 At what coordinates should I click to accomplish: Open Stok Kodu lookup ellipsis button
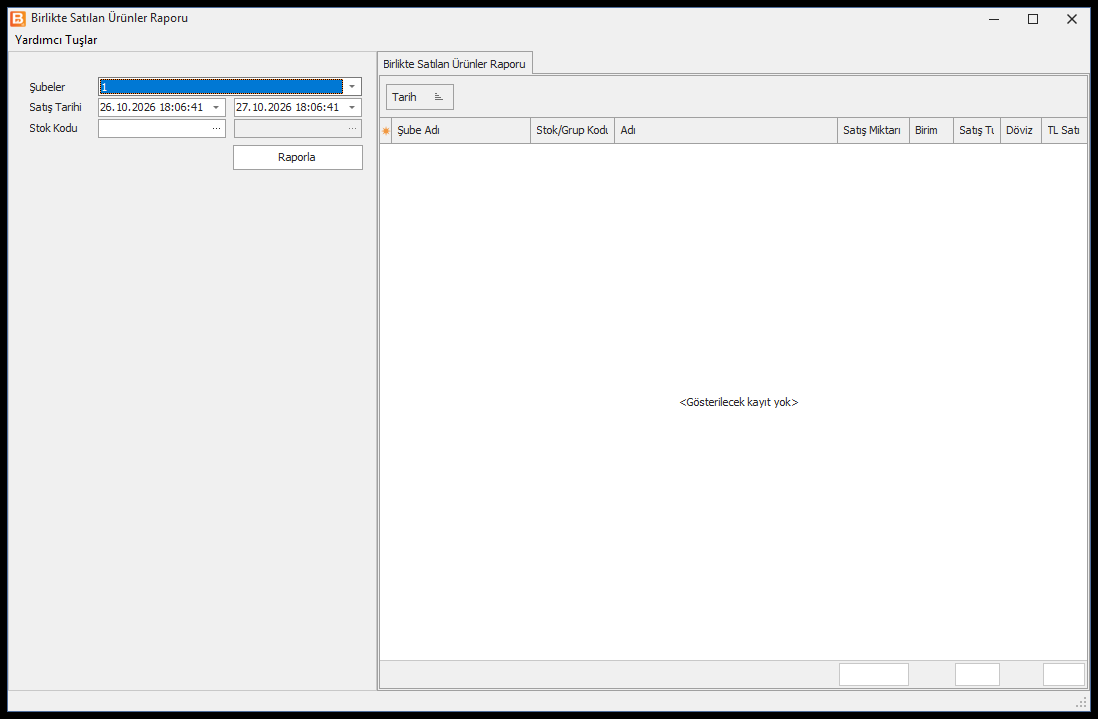216,129
